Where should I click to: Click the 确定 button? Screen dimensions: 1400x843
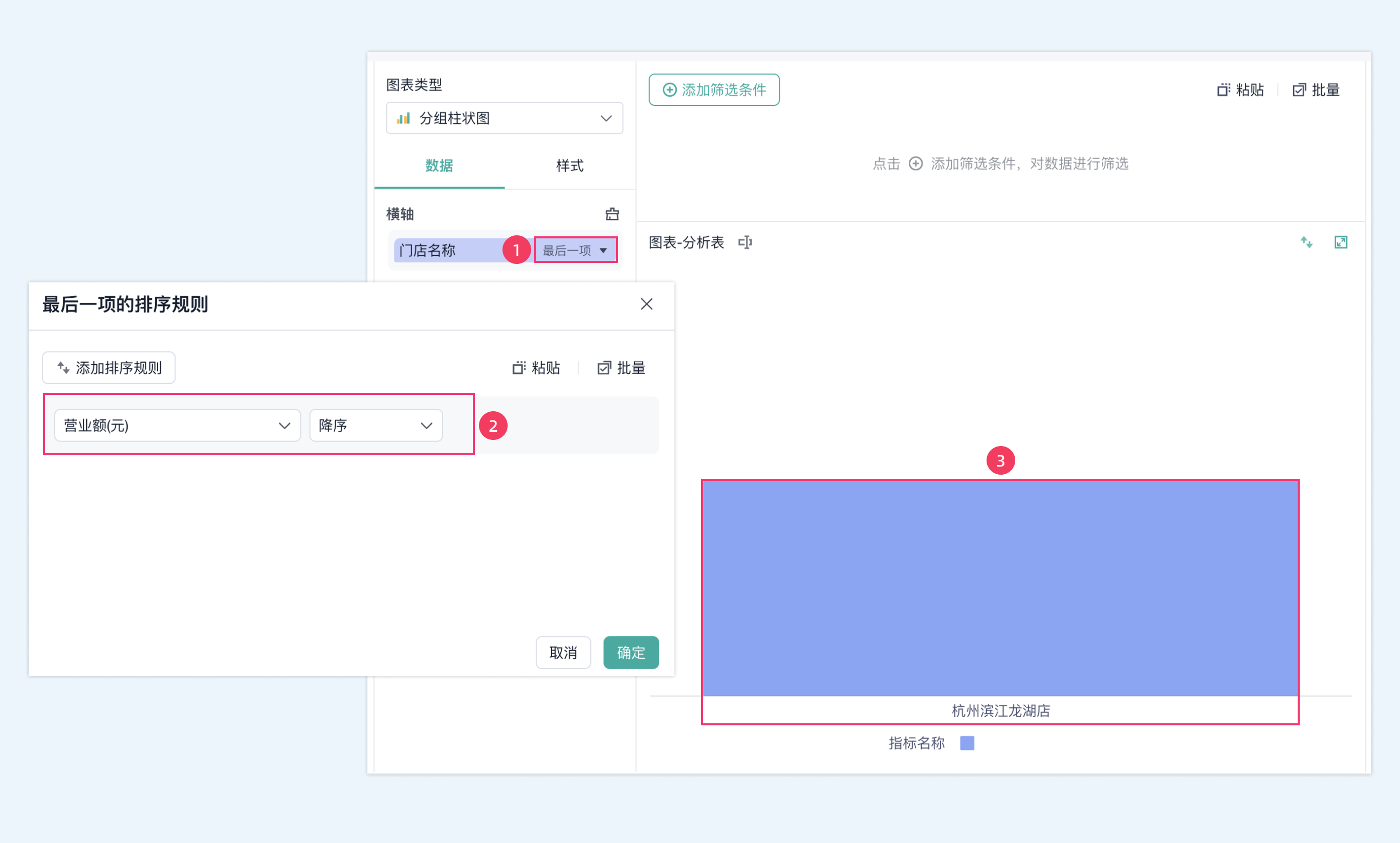pyautogui.click(x=631, y=653)
